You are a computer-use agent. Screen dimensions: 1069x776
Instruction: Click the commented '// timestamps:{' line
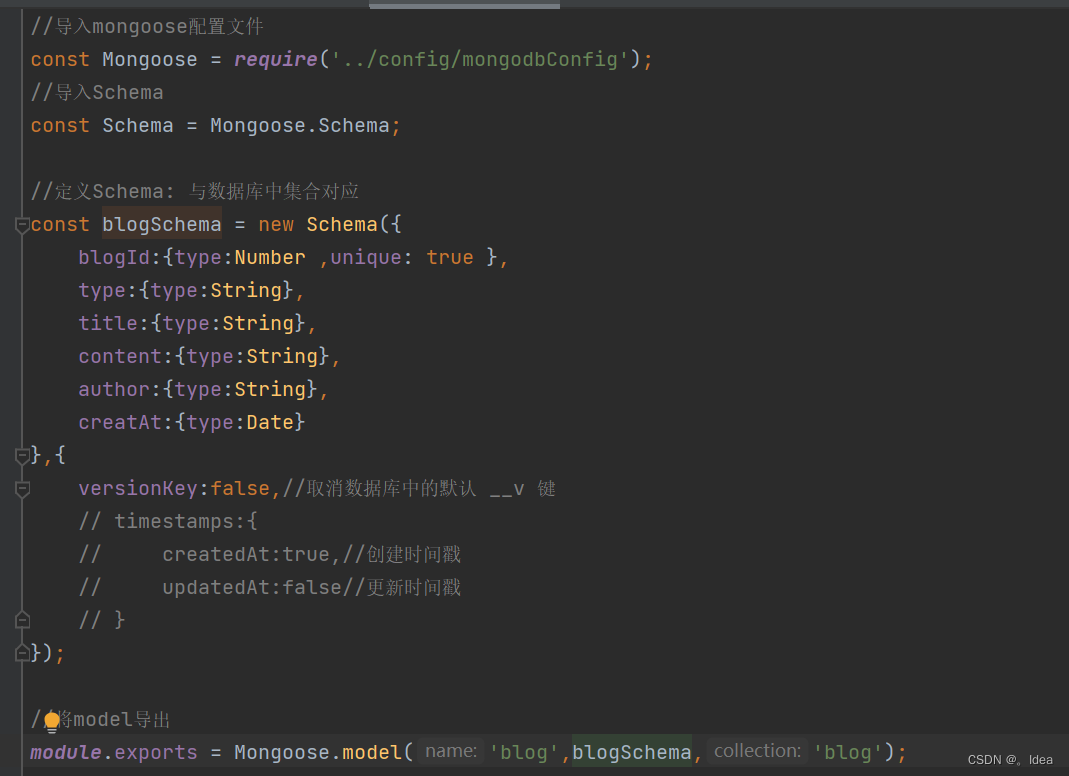(x=168, y=522)
